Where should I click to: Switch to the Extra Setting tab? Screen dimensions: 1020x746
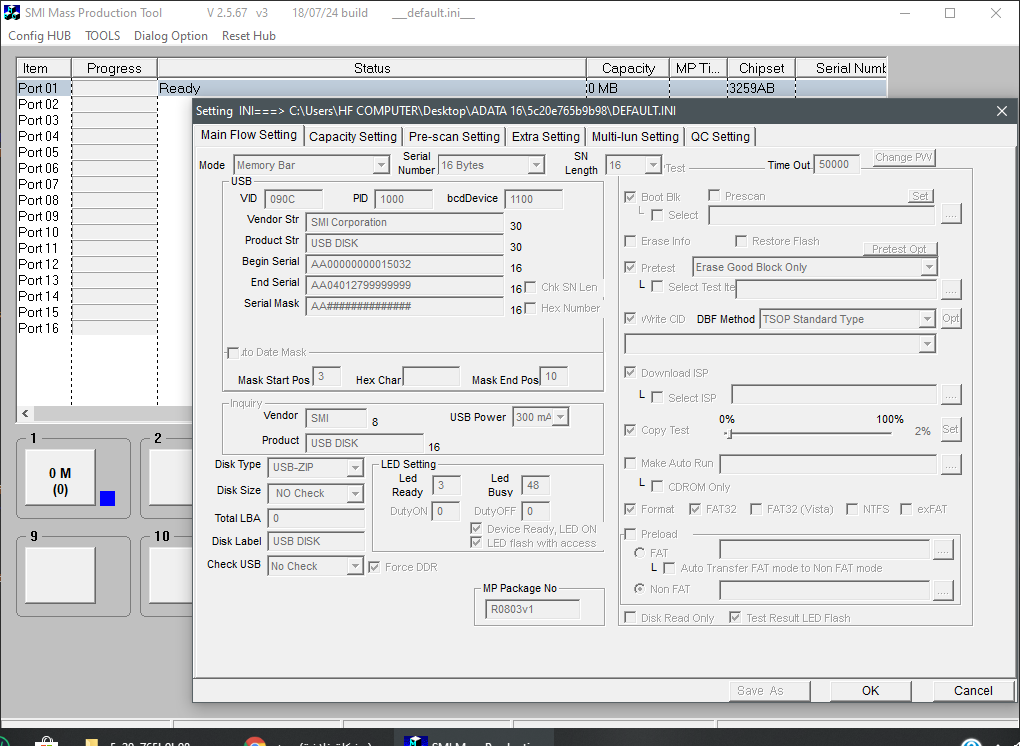(546, 137)
